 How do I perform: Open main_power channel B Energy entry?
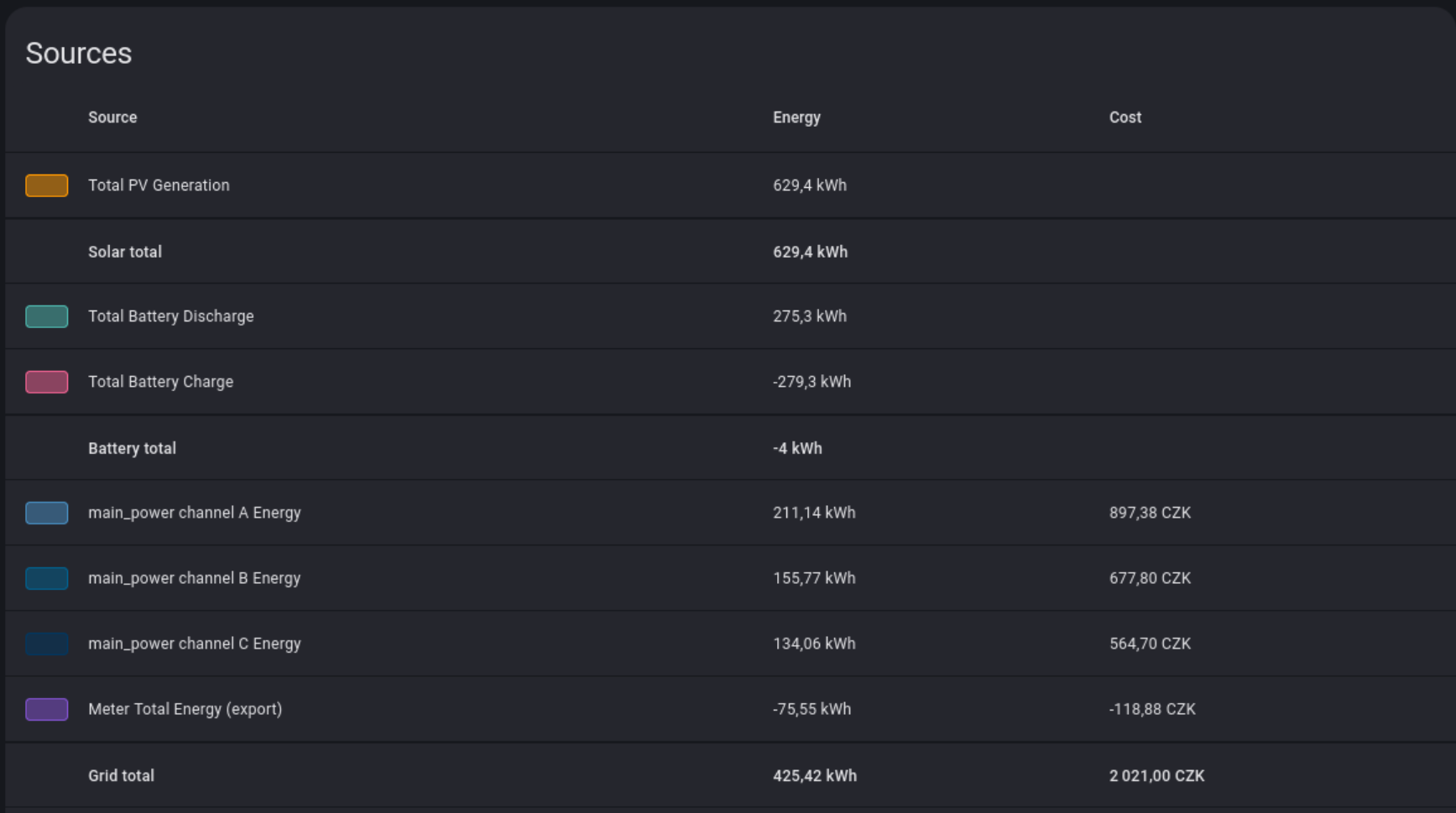pyautogui.click(x=194, y=578)
